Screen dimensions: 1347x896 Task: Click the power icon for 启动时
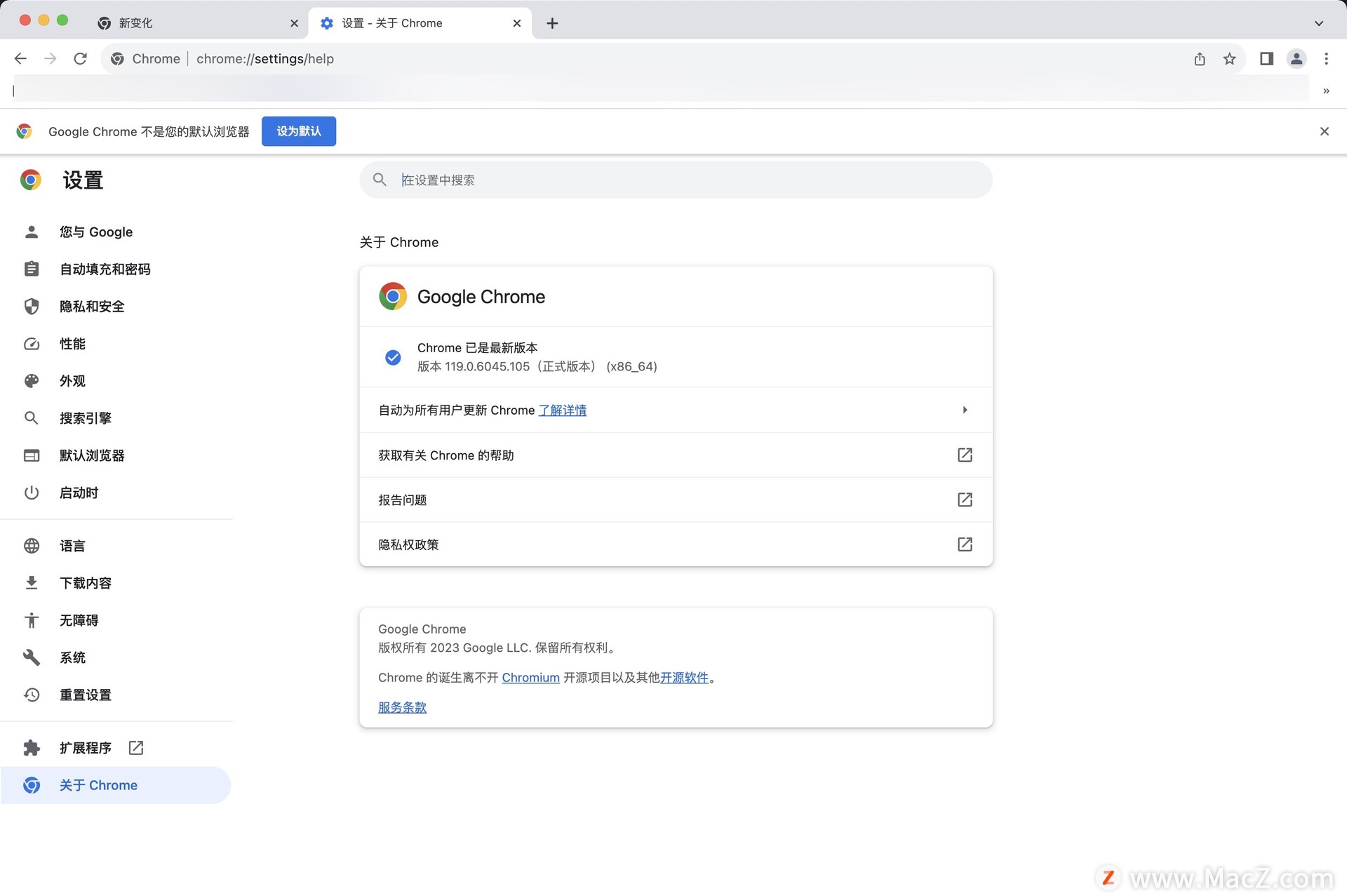point(32,493)
